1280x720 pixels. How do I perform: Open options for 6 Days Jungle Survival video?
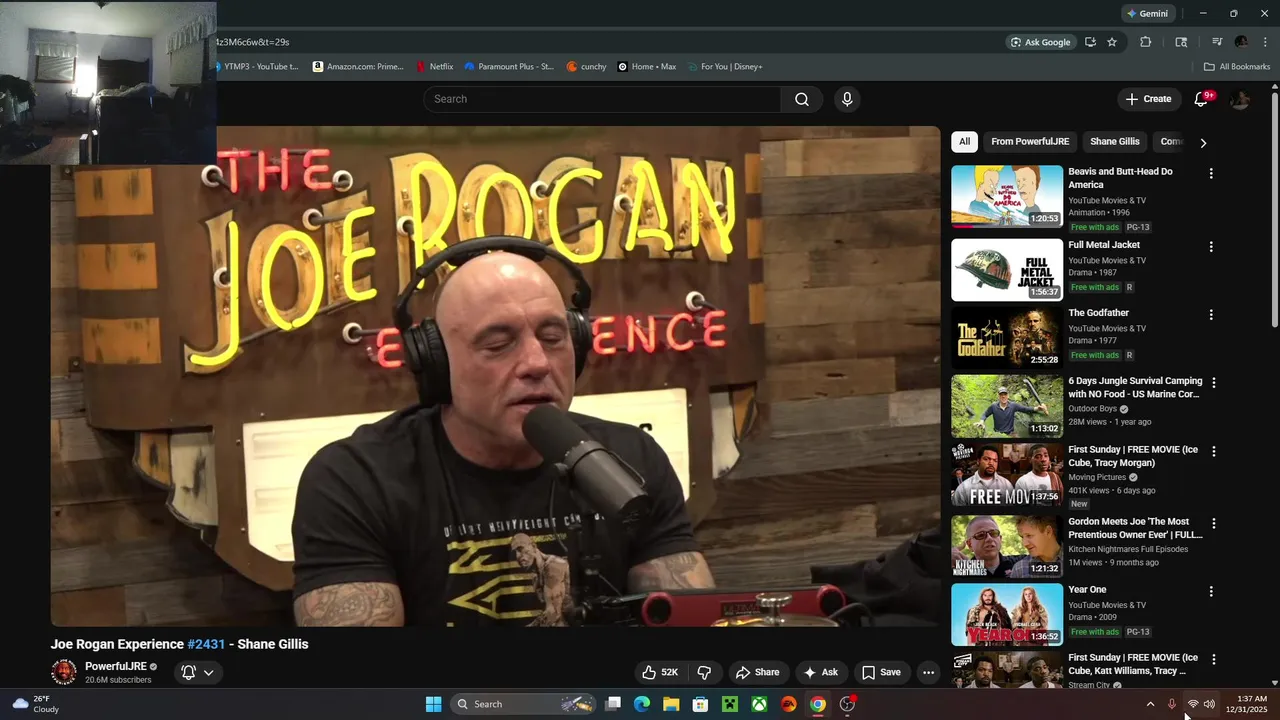click(x=1214, y=382)
